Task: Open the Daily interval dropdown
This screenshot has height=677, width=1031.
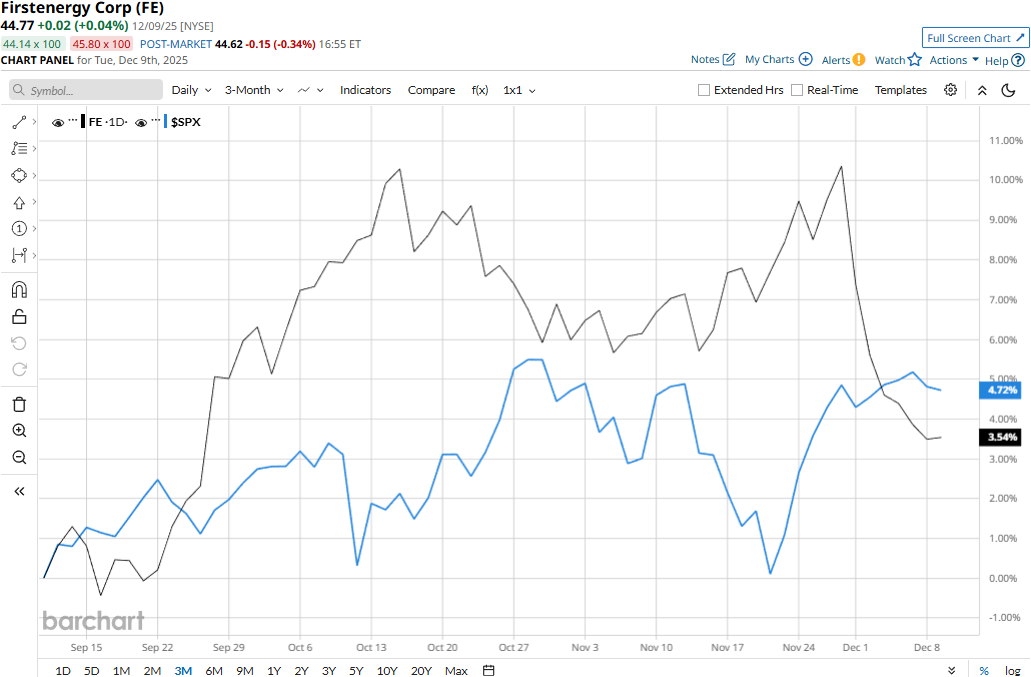Action: tap(191, 90)
